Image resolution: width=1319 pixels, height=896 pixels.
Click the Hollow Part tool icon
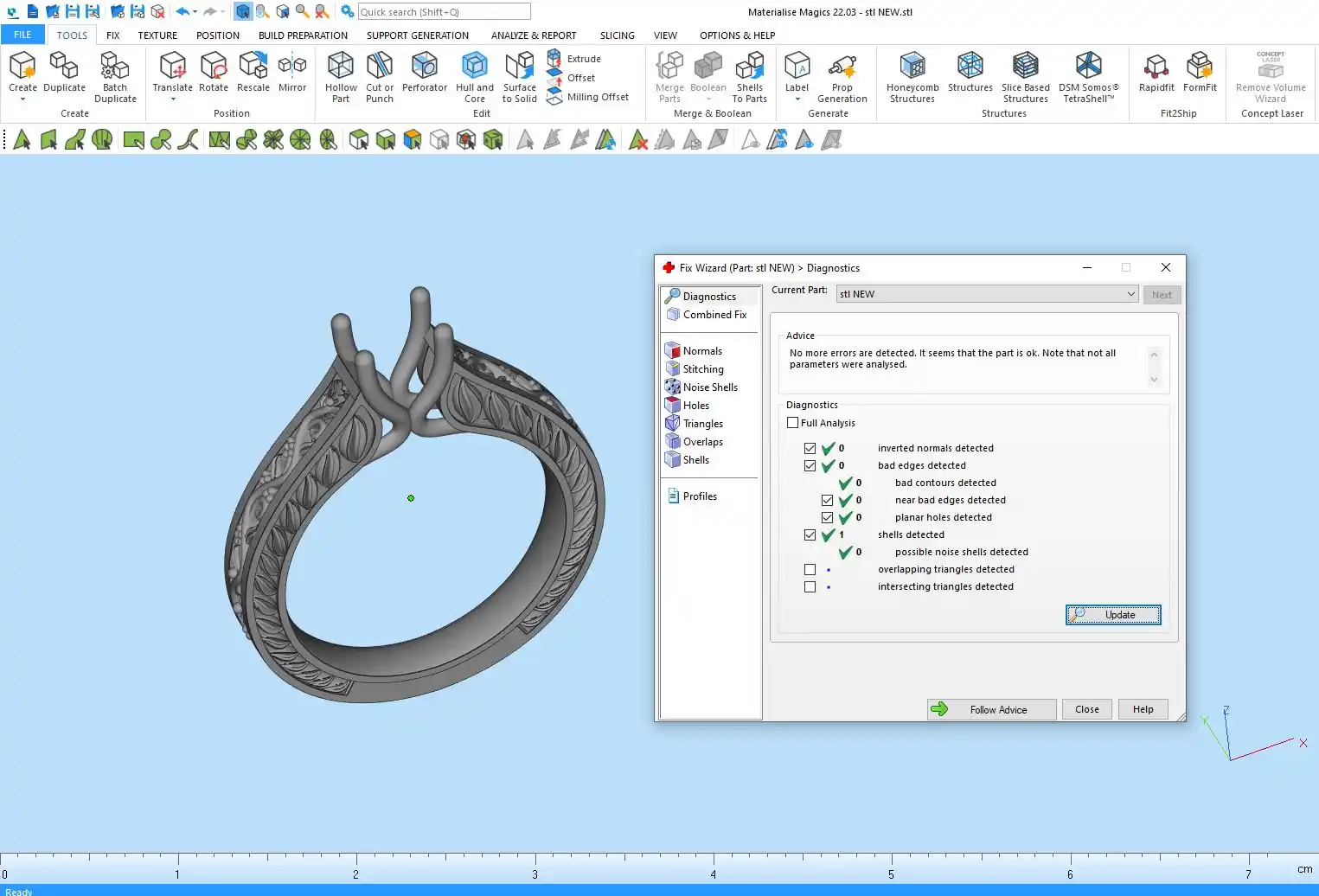[x=340, y=67]
